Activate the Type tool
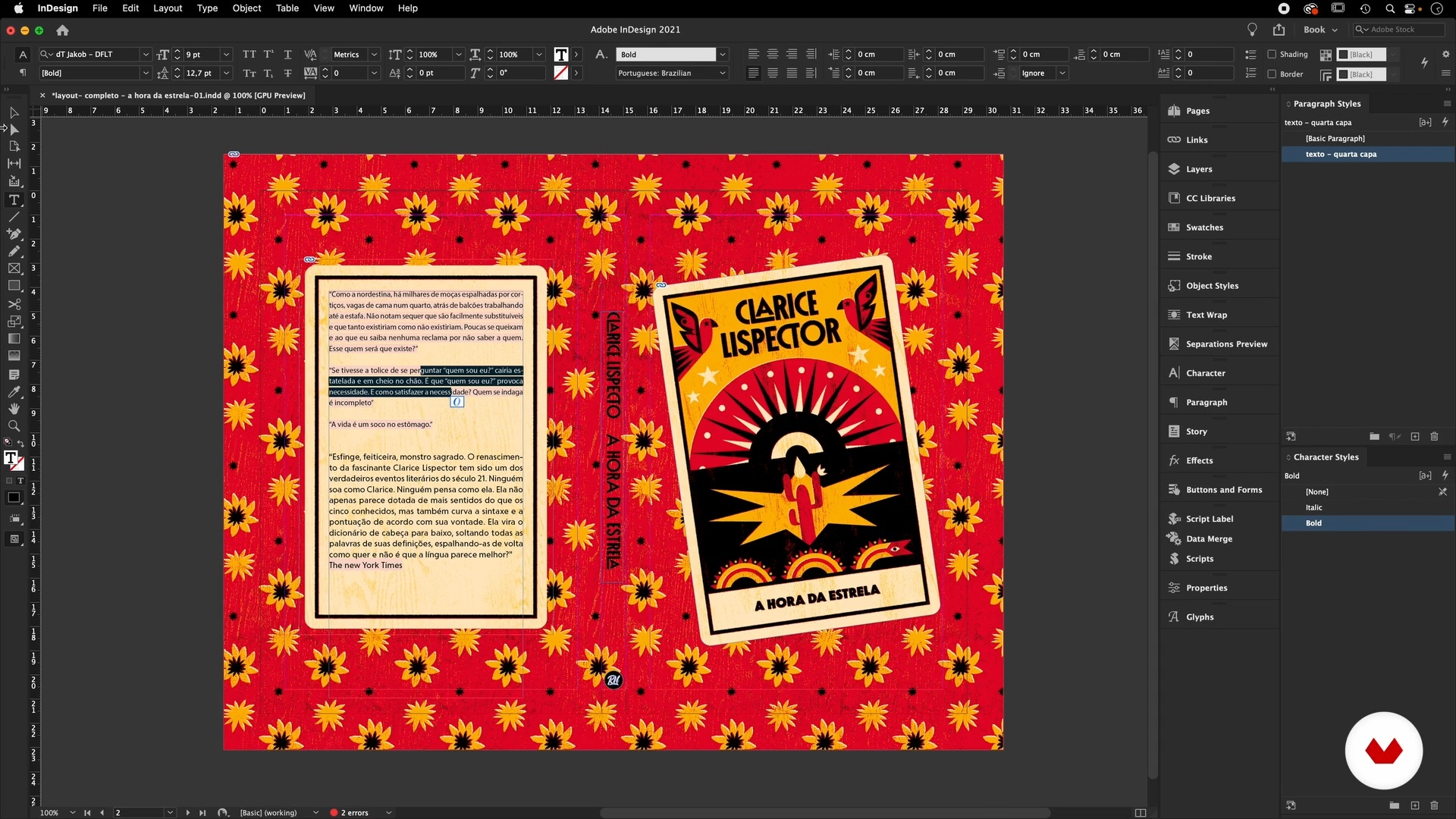The image size is (1456, 819). coord(14,200)
